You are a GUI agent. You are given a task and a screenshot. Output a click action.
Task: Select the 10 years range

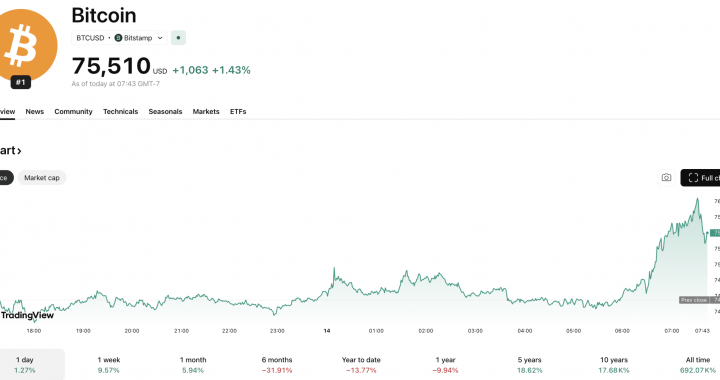pos(613,364)
